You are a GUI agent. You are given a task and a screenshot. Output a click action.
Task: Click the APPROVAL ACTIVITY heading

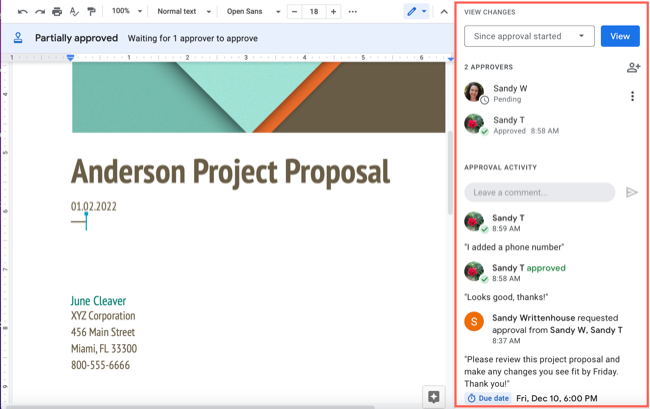click(x=500, y=167)
